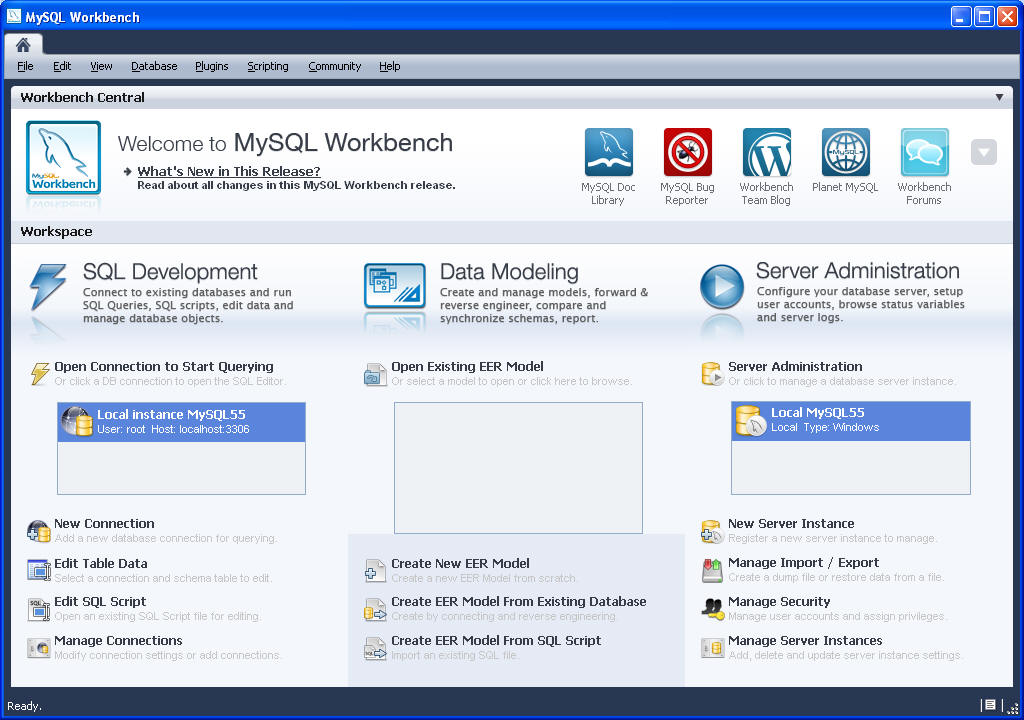
Task: Click the Server Administration play icon
Action: click(x=721, y=287)
